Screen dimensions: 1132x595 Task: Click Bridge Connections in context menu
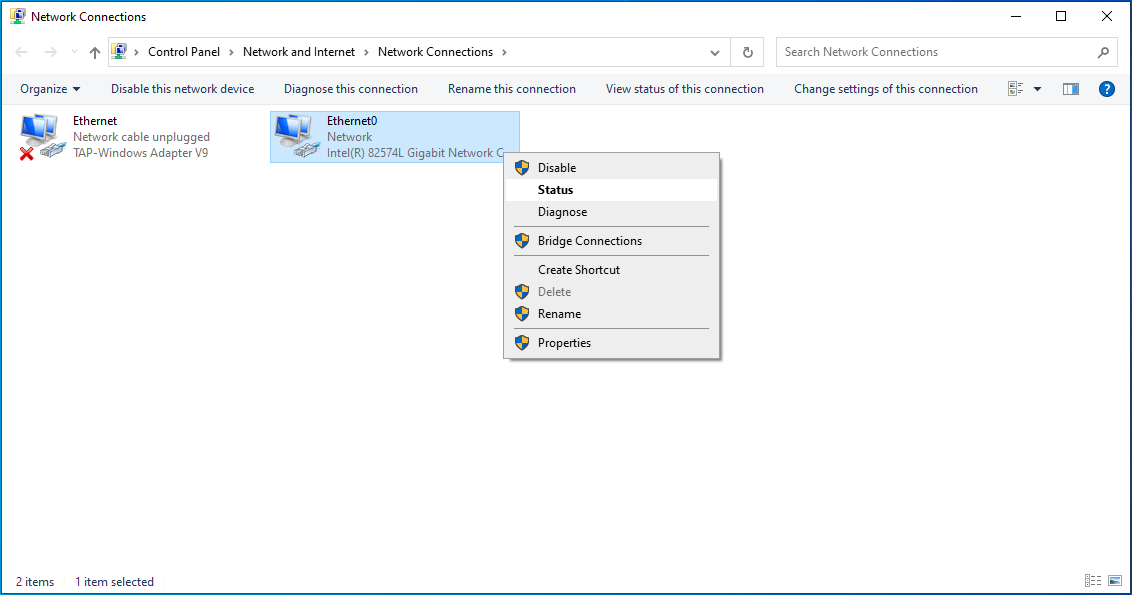589,241
